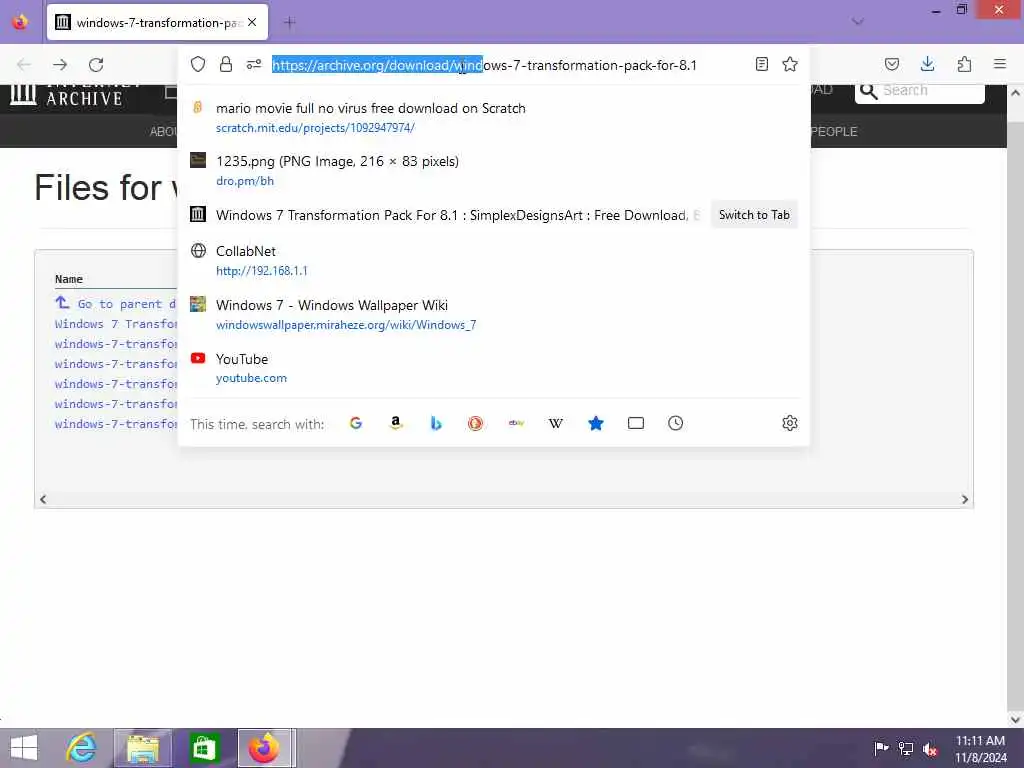Open the network tray icon

click(906, 748)
